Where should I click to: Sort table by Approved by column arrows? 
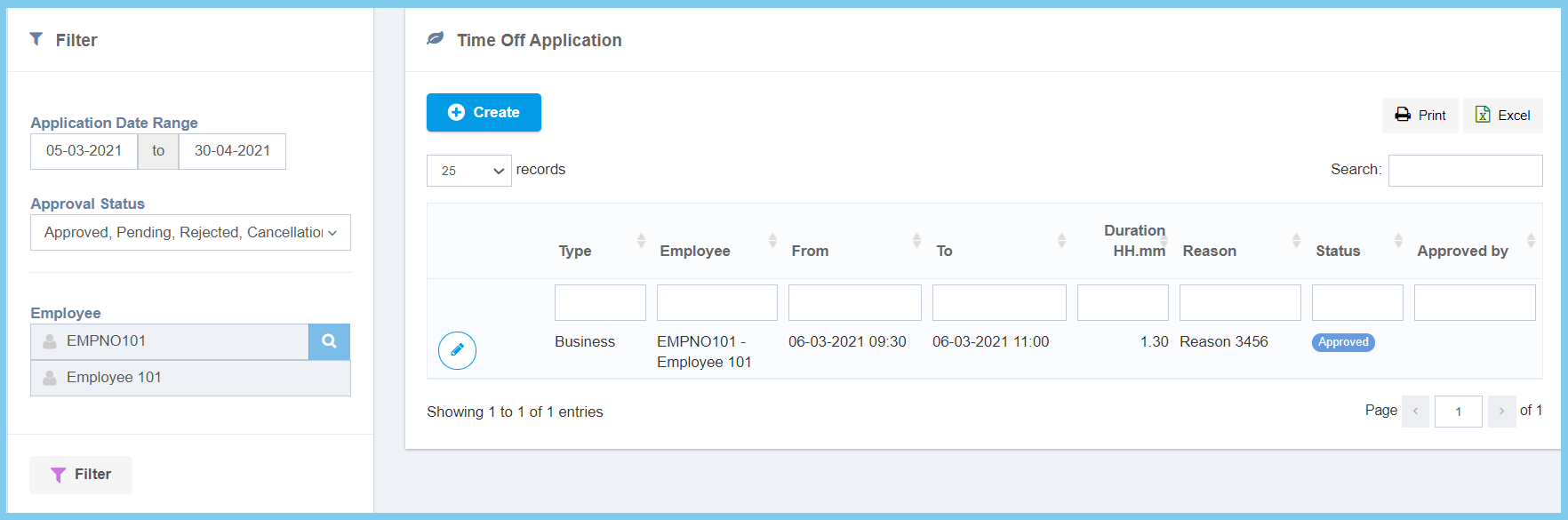pyautogui.click(x=1531, y=241)
